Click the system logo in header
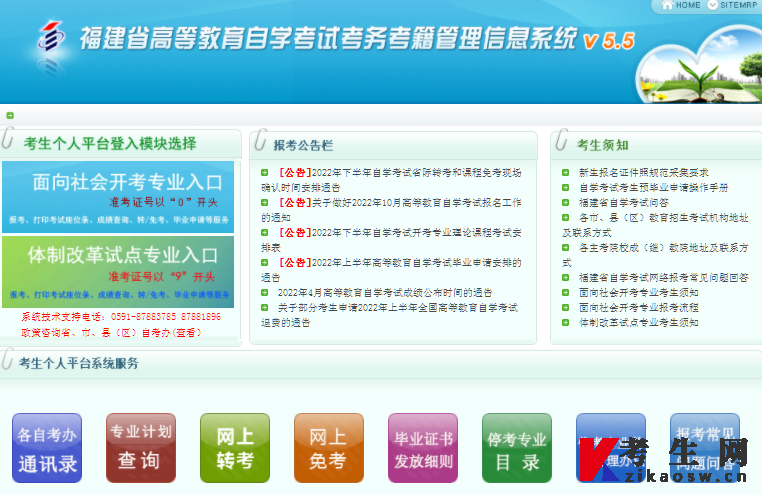Screen dimensions: 762x495 point(51,36)
